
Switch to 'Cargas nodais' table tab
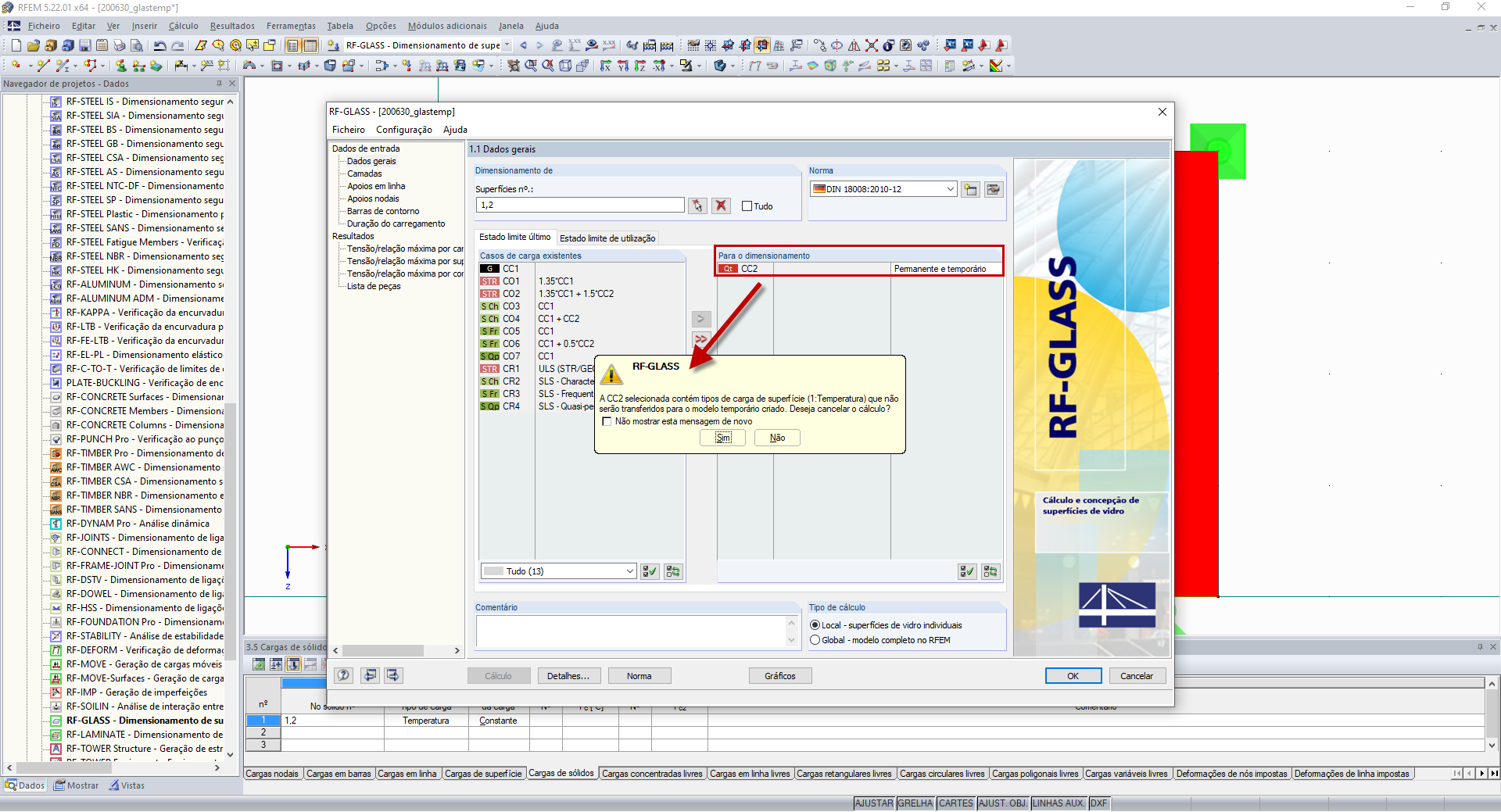coord(272,774)
